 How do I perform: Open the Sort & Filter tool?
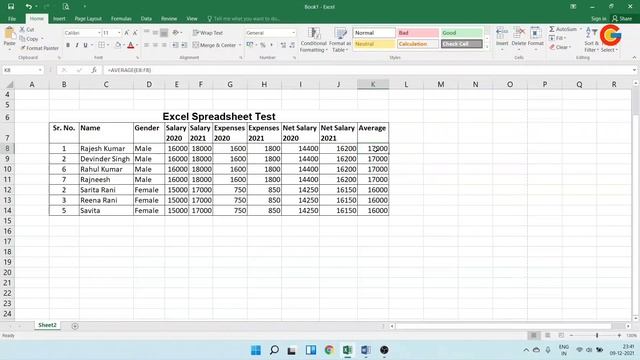tap(591, 40)
